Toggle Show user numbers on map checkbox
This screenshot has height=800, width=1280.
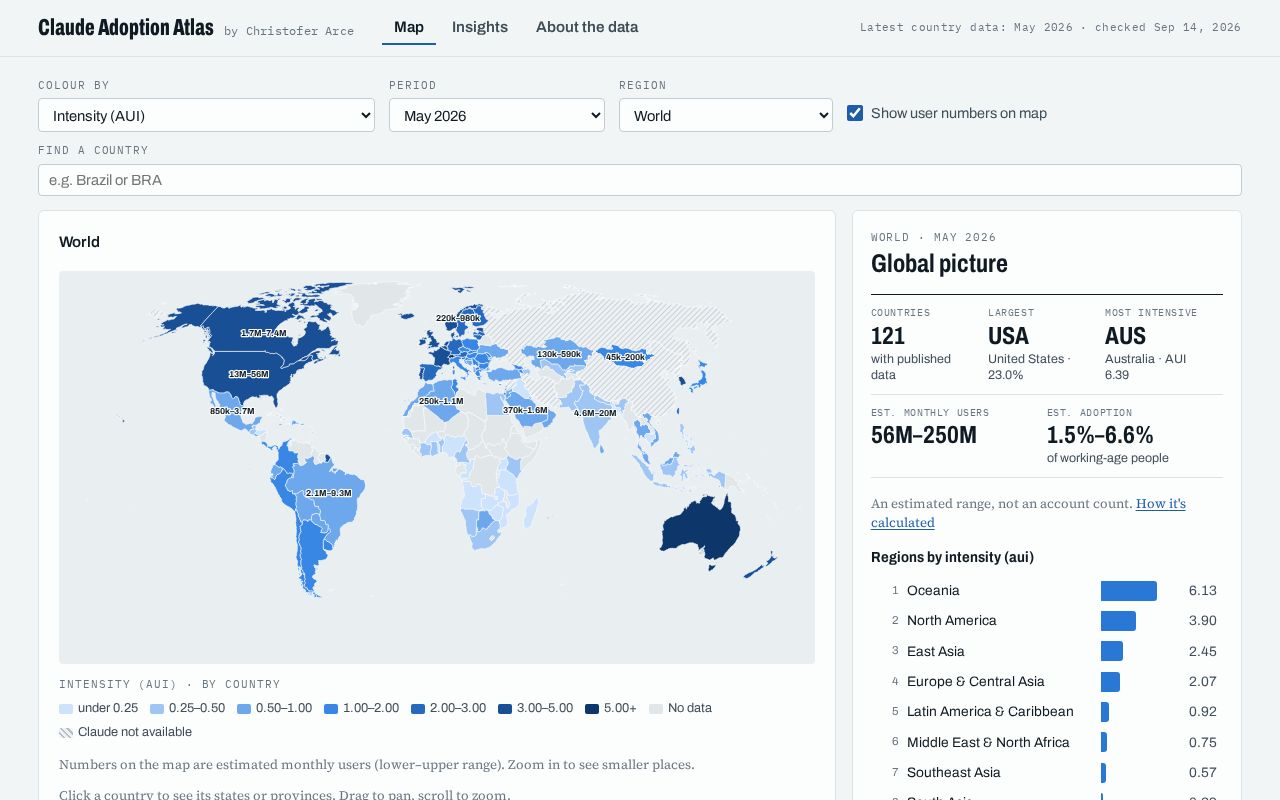pos(855,113)
